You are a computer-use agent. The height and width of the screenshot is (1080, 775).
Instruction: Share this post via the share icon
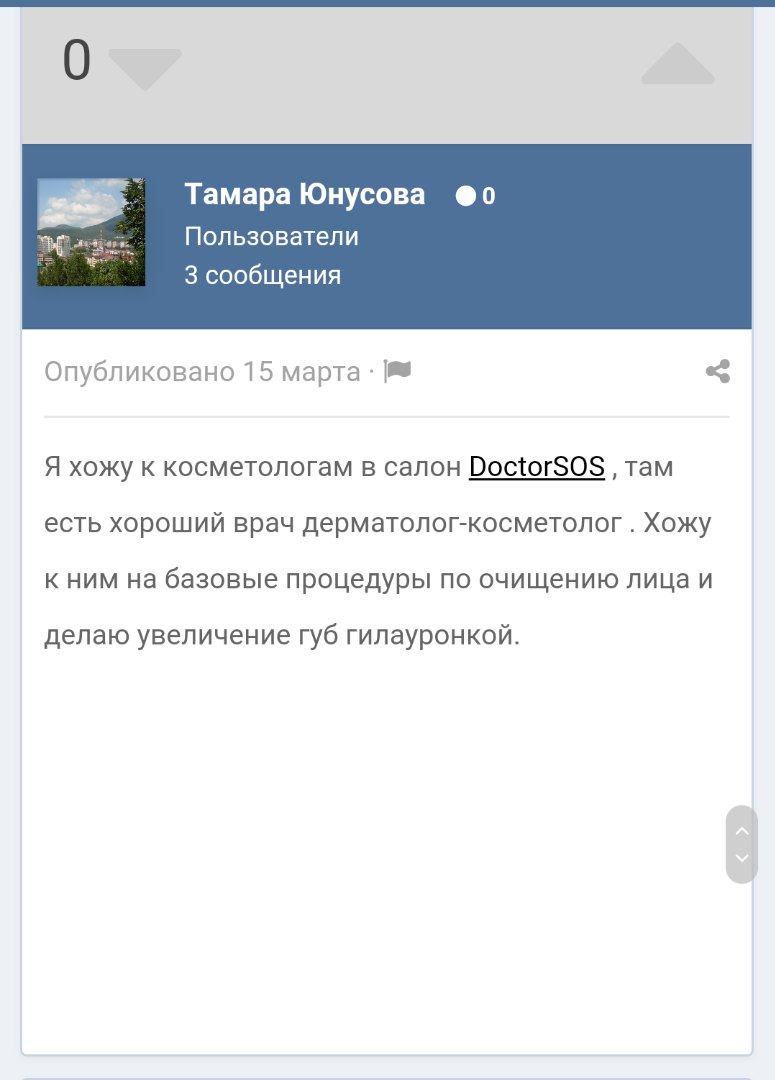pyautogui.click(x=718, y=371)
